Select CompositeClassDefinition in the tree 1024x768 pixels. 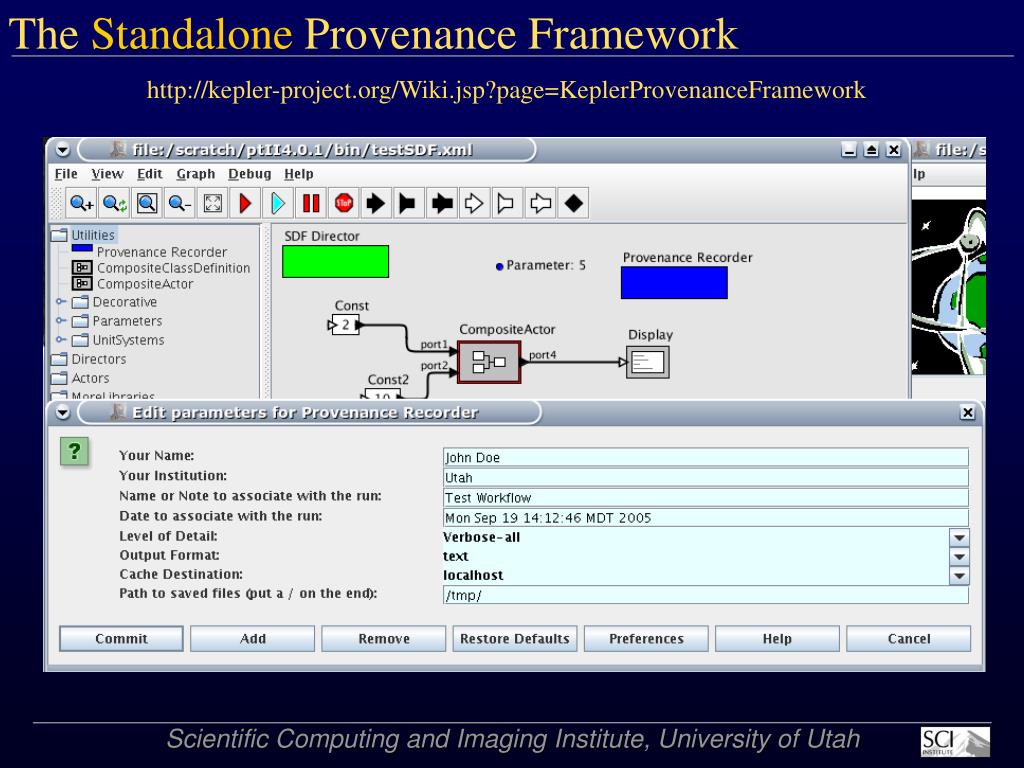[x=173, y=268]
